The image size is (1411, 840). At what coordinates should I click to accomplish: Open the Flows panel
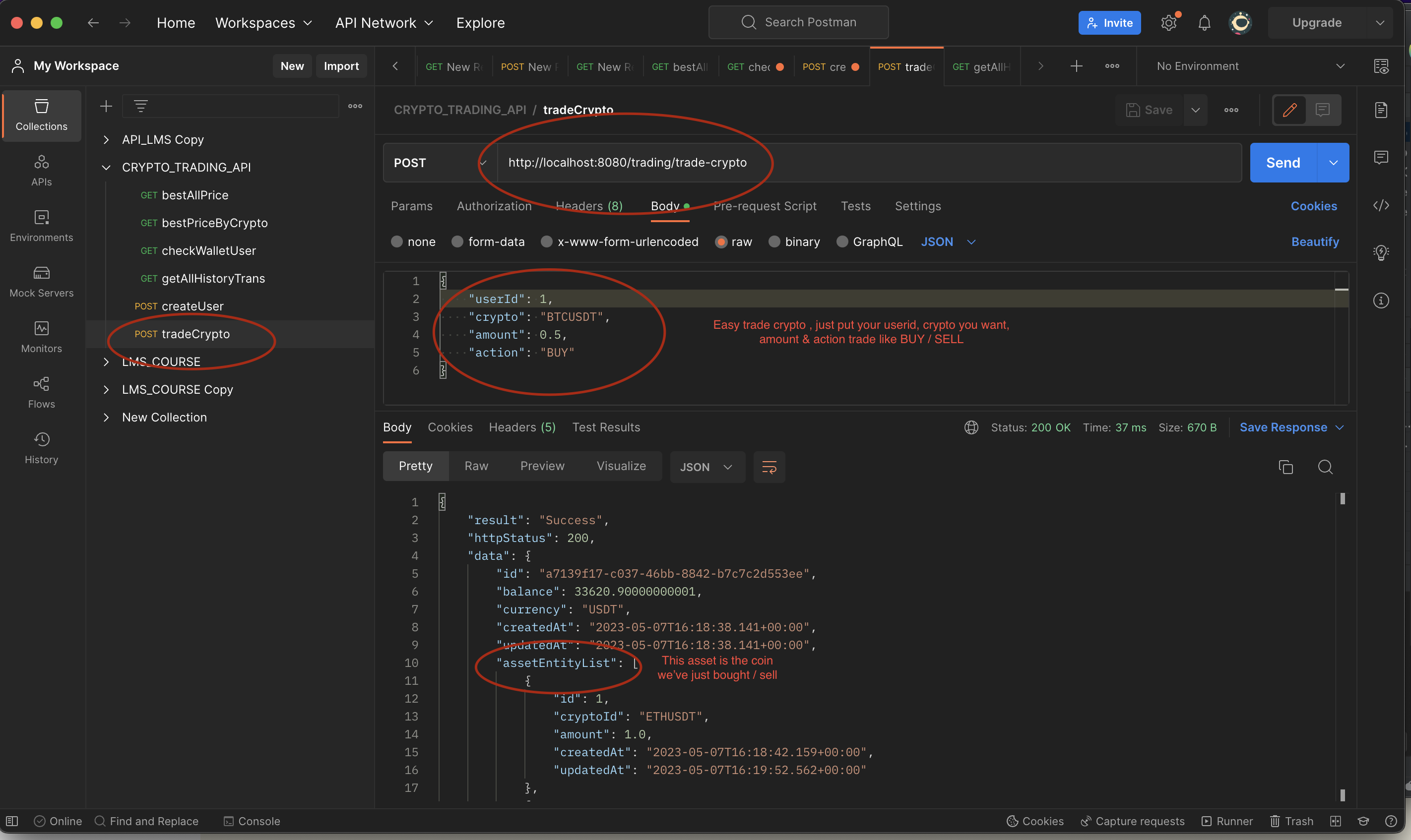click(x=41, y=392)
